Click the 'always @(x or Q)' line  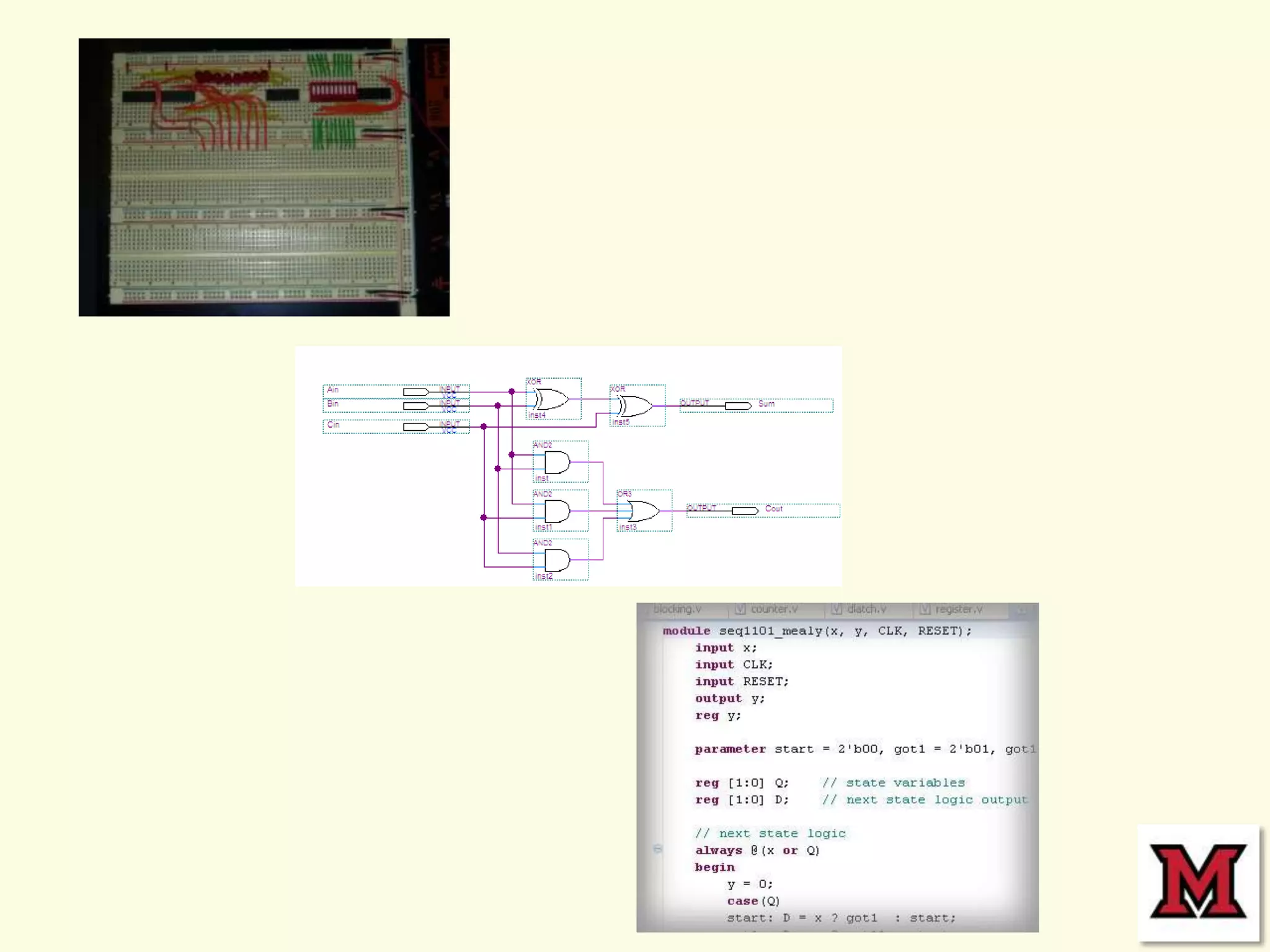(757, 850)
